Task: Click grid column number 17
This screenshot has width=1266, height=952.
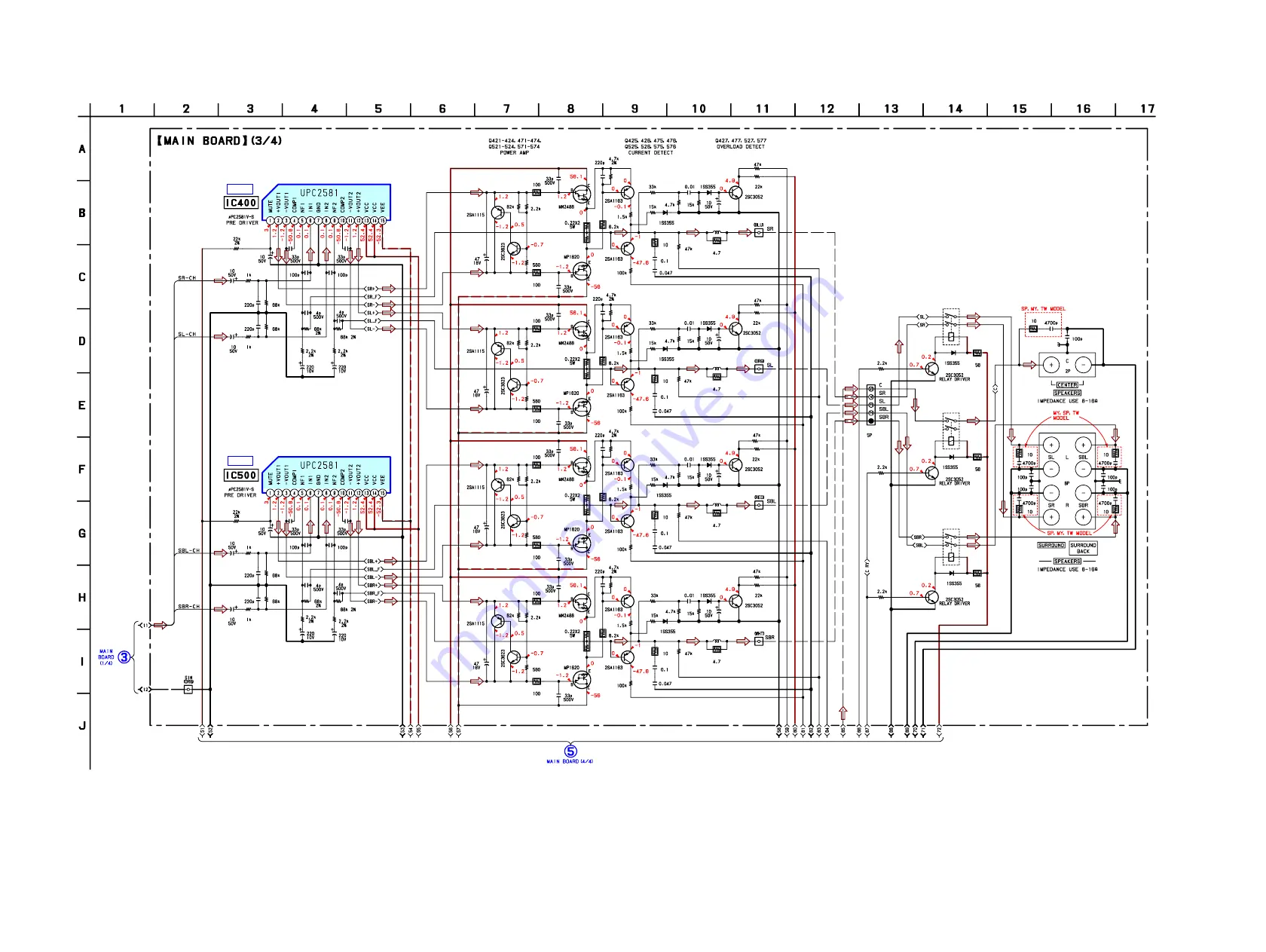Action: pyautogui.click(x=1147, y=109)
